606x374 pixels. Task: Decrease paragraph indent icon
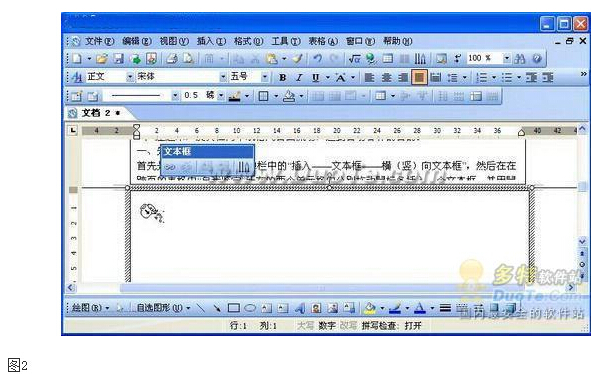point(531,77)
